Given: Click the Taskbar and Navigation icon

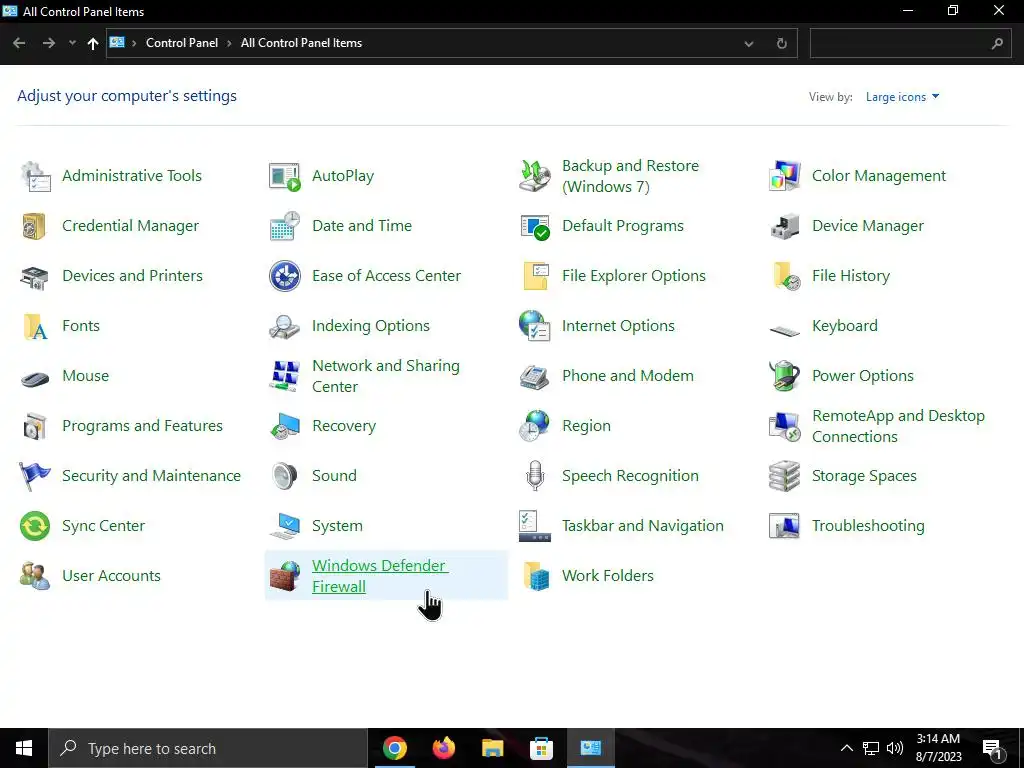Looking at the screenshot, I should (535, 526).
